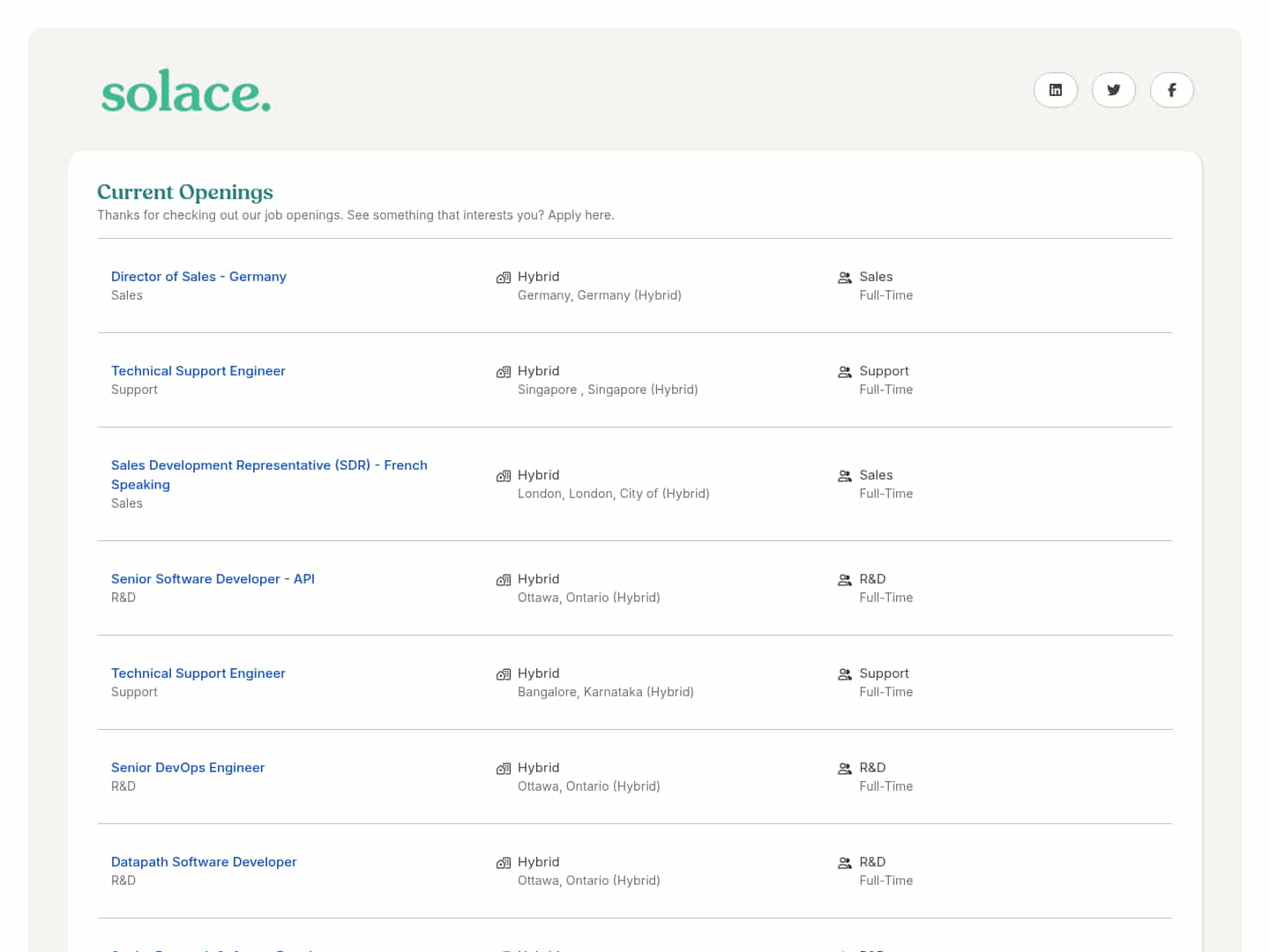Open the Technical Support Engineer Bangalore posting
The height and width of the screenshot is (952, 1270).
tap(198, 673)
